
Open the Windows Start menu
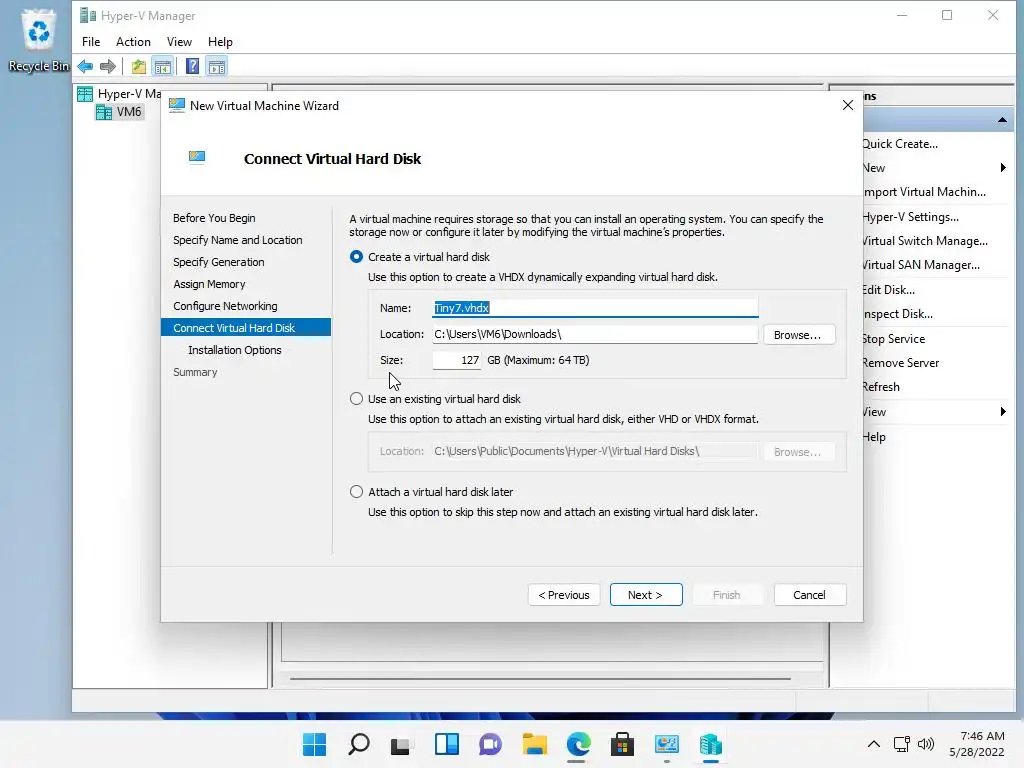314,744
